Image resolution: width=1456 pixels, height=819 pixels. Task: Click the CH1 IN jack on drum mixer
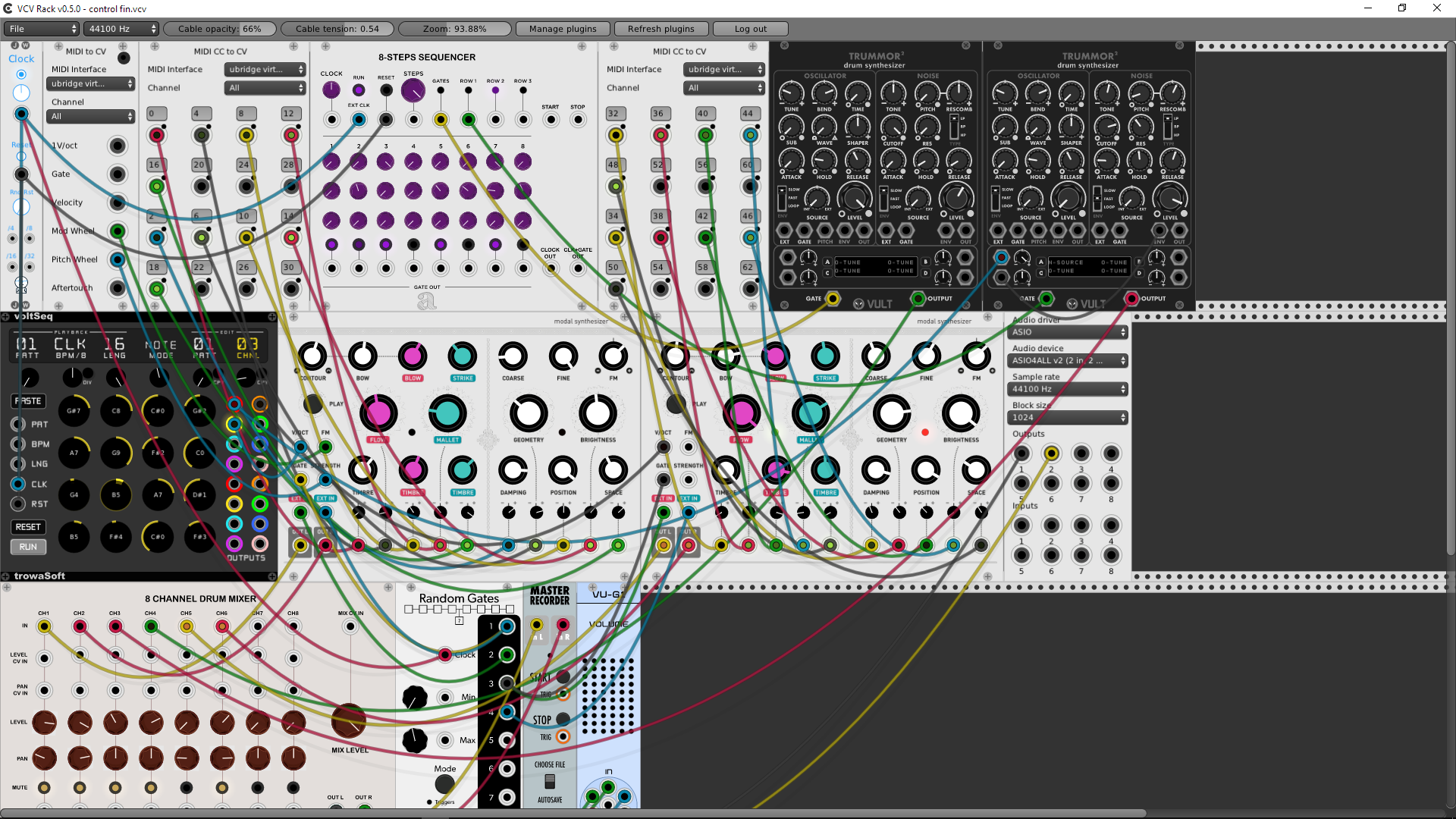tap(44, 626)
